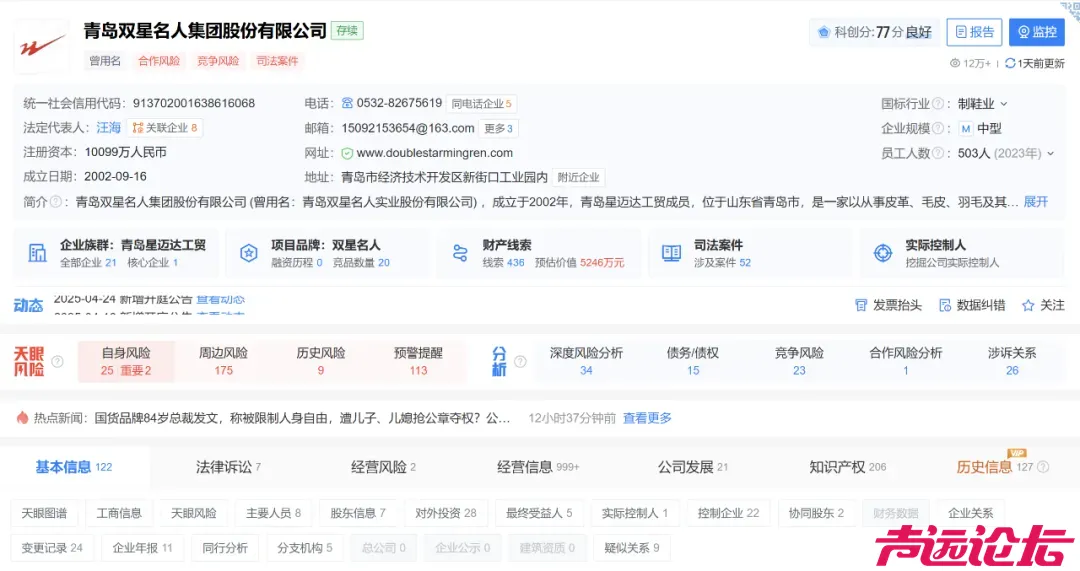Open 深度风险分析 34

click(x=586, y=361)
